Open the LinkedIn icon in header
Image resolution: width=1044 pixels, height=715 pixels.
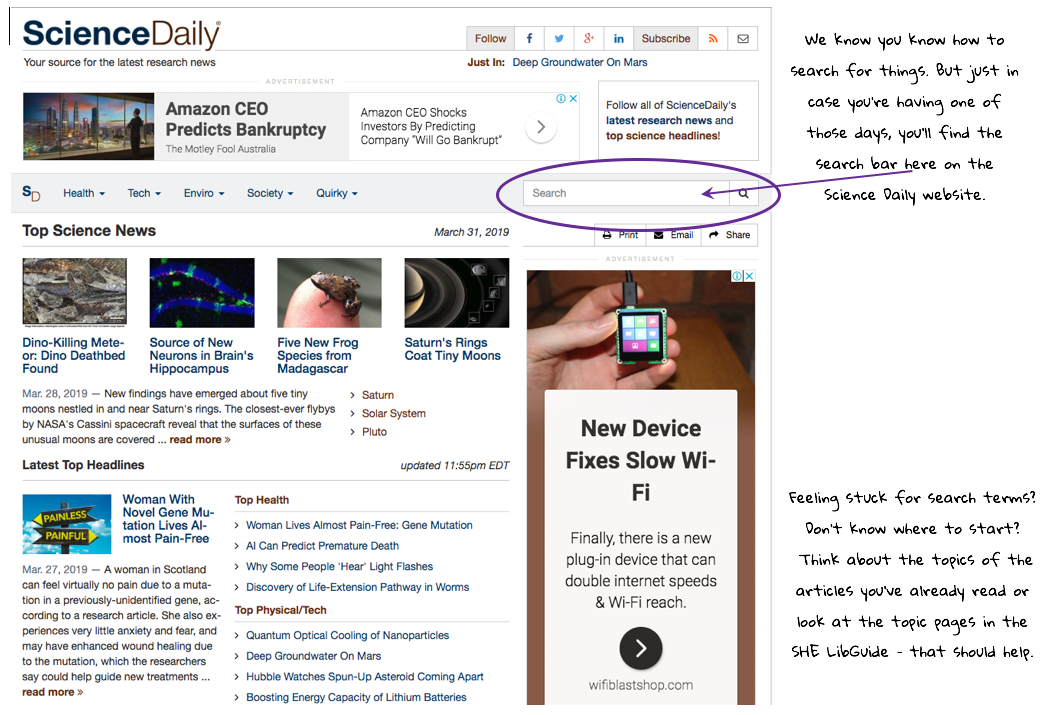coord(619,39)
